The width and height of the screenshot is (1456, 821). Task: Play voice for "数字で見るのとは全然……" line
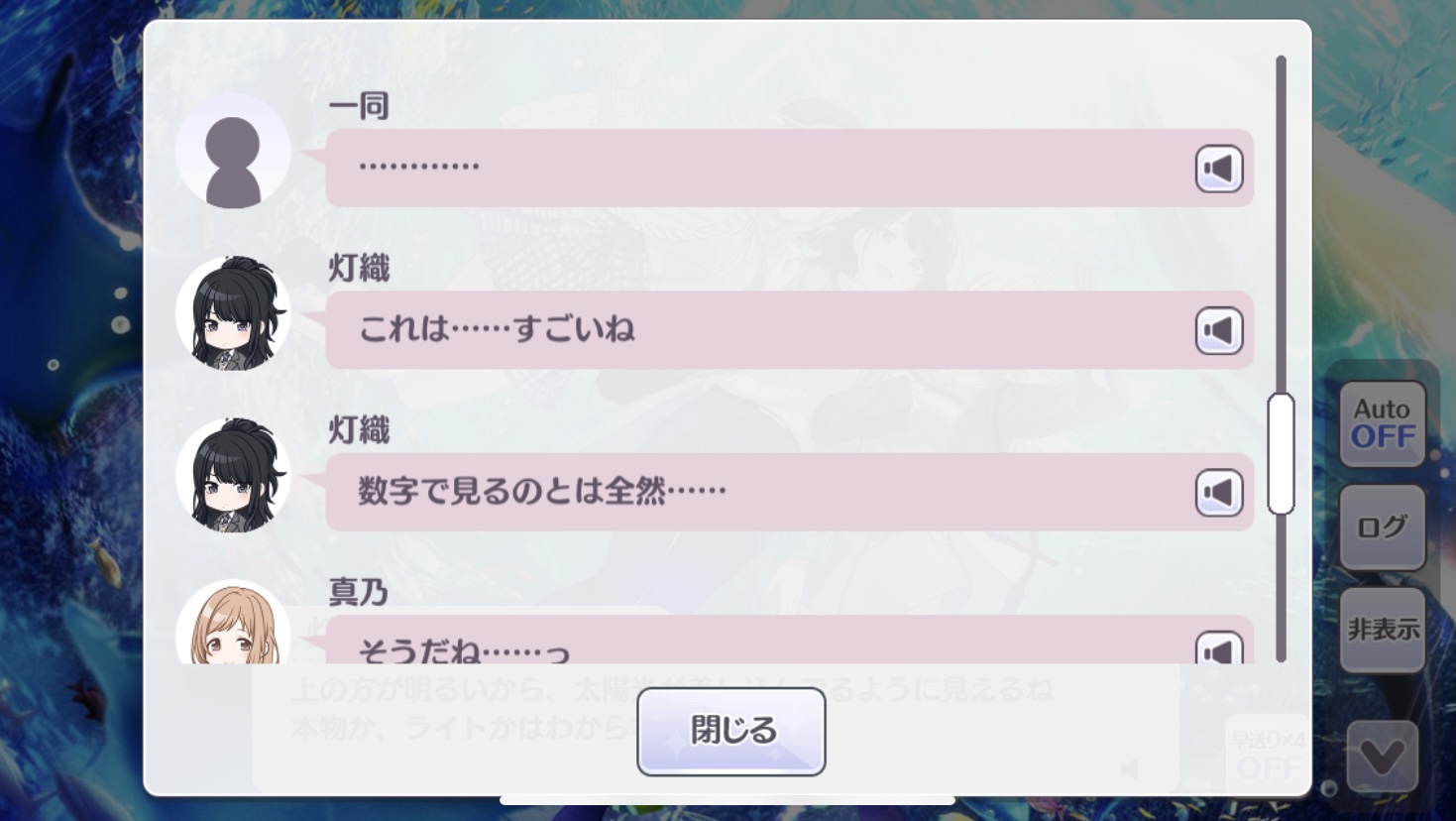click(1218, 493)
